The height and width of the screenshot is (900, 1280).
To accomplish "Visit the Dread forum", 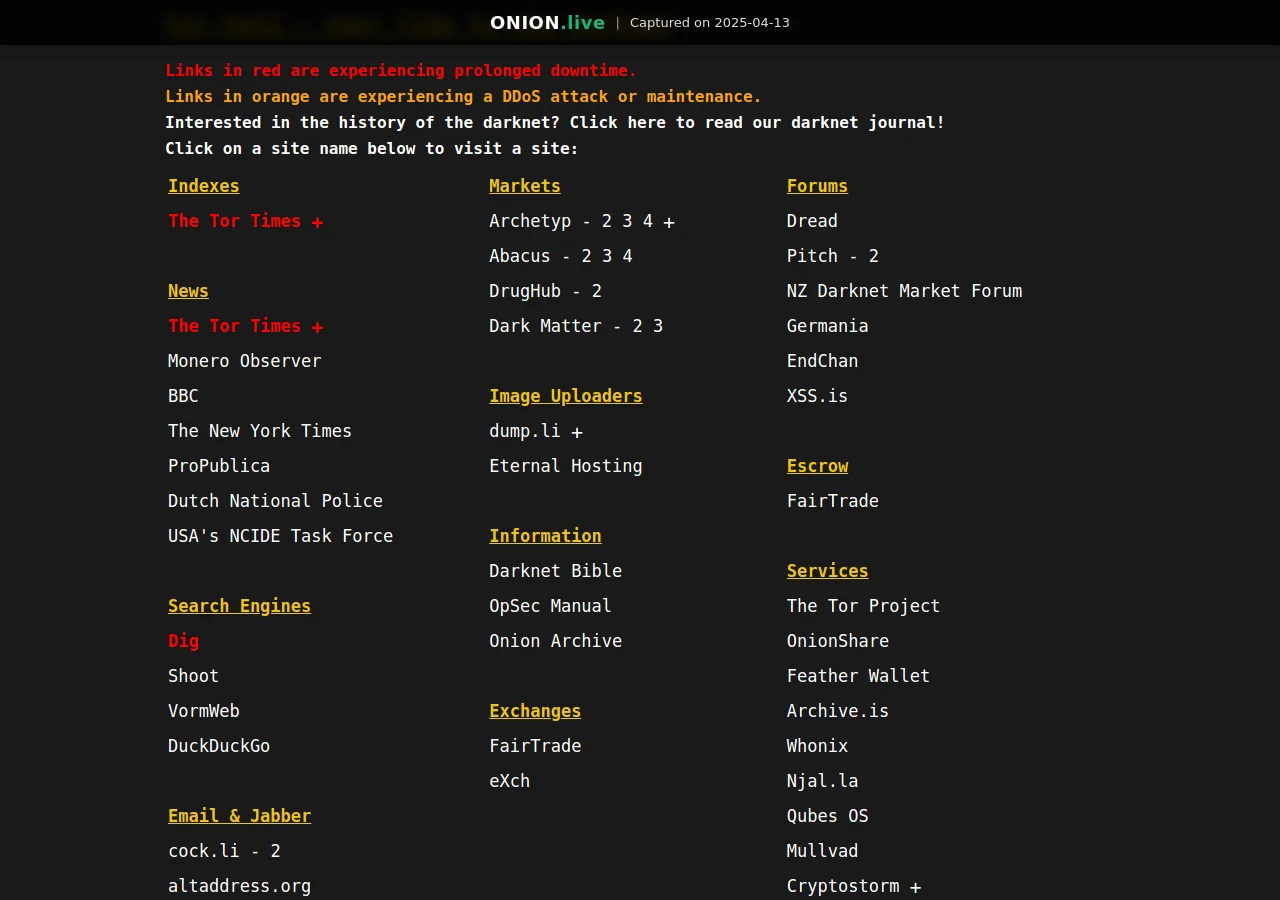I will 812,221.
